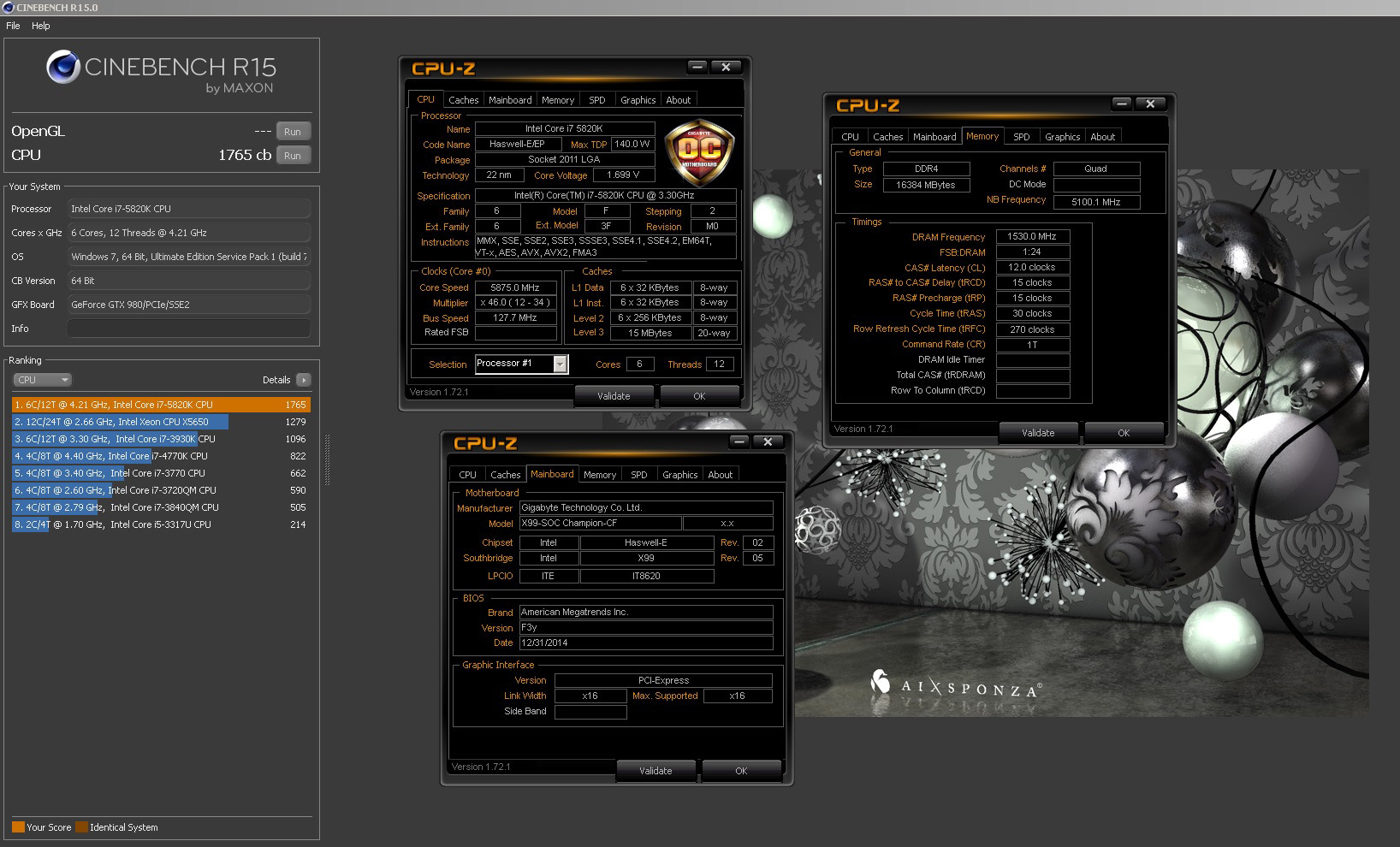
Task: Click the memory size 16384 MBytes
Action: [x=926, y=185]
